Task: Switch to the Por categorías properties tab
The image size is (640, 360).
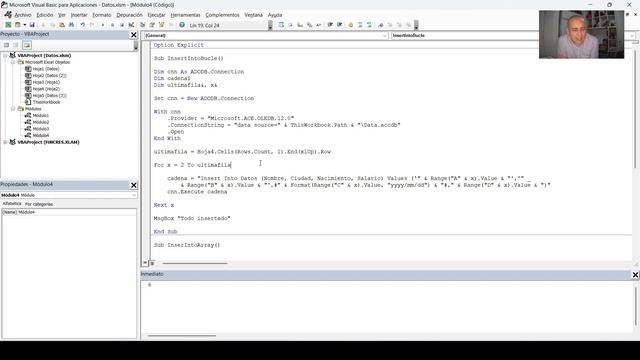Action: pyautogui.click(x=39, y=204)
